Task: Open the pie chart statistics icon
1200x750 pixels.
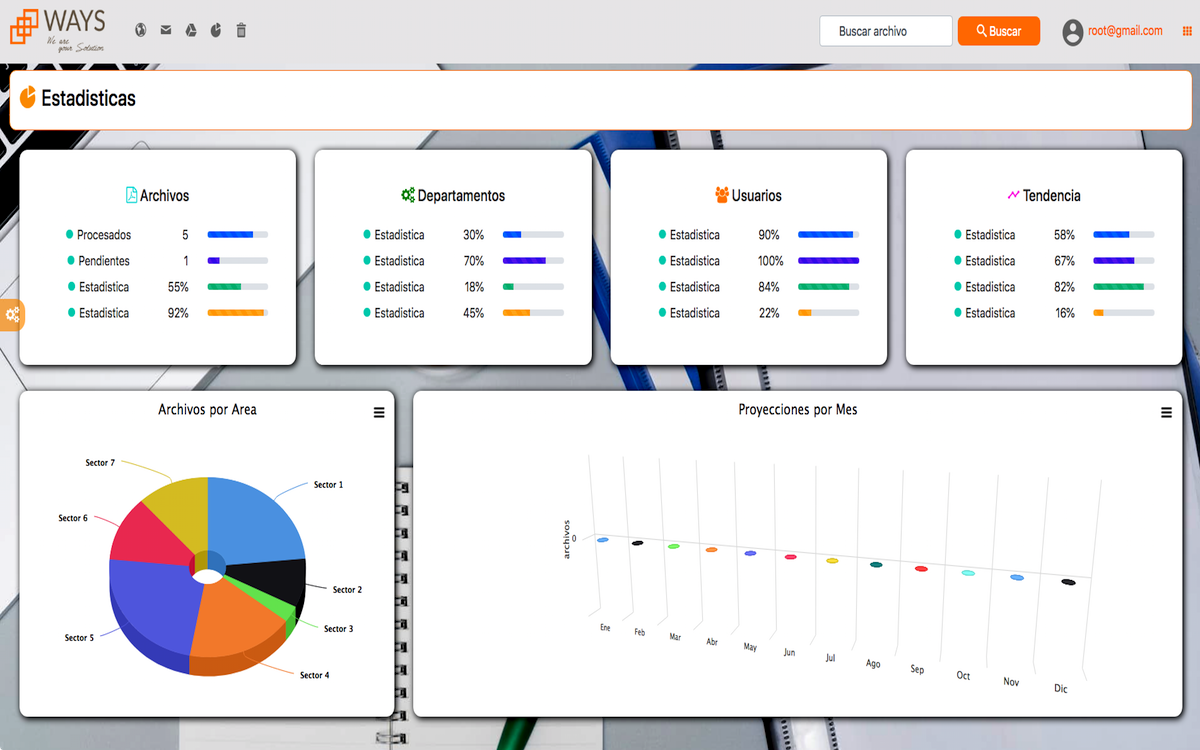Action: pyautogui.click(x=216, y=31)
